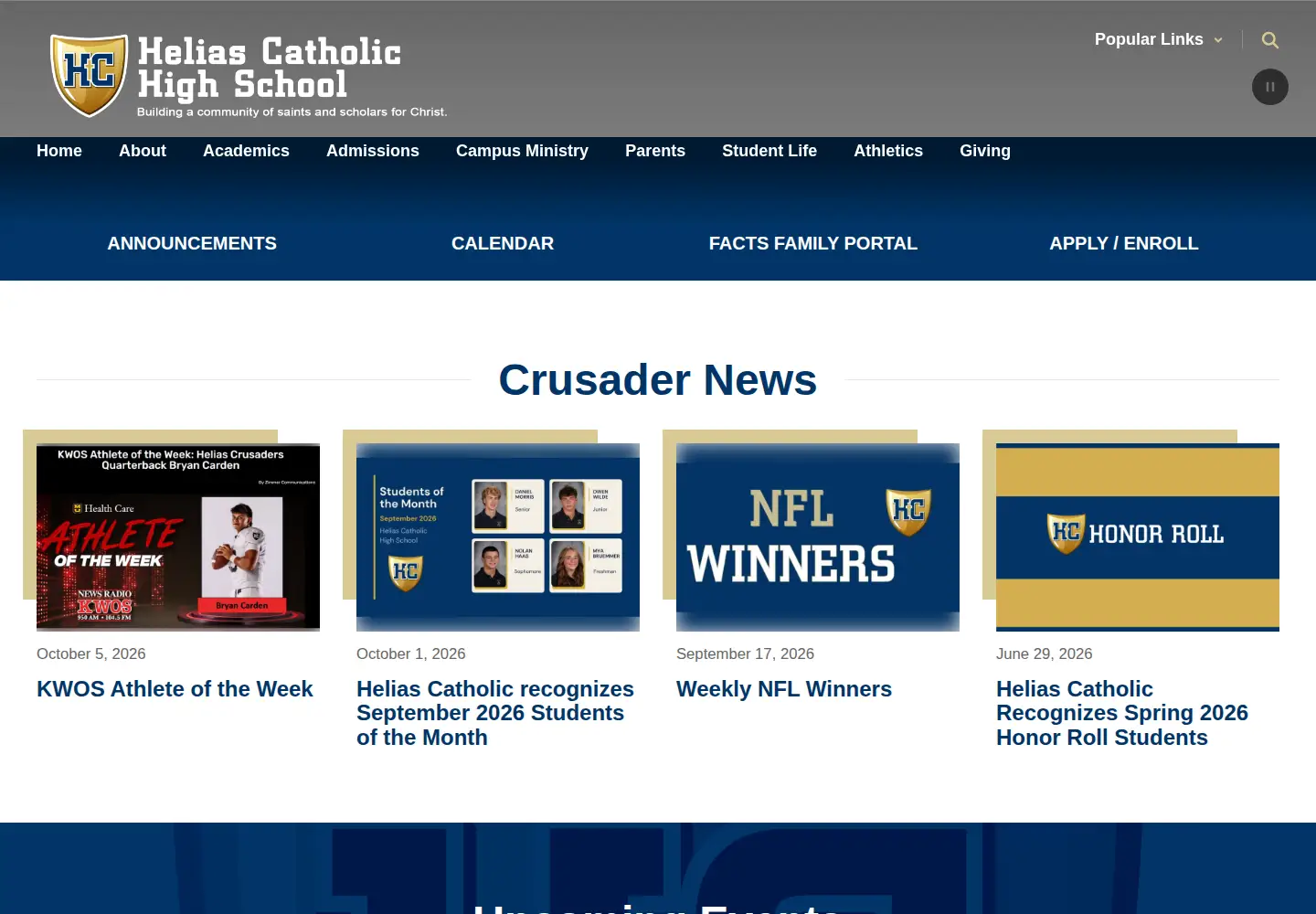Open the Weekly NFL Winners article
Screen dimensions: 1316x914
click(x=784, y=689)
